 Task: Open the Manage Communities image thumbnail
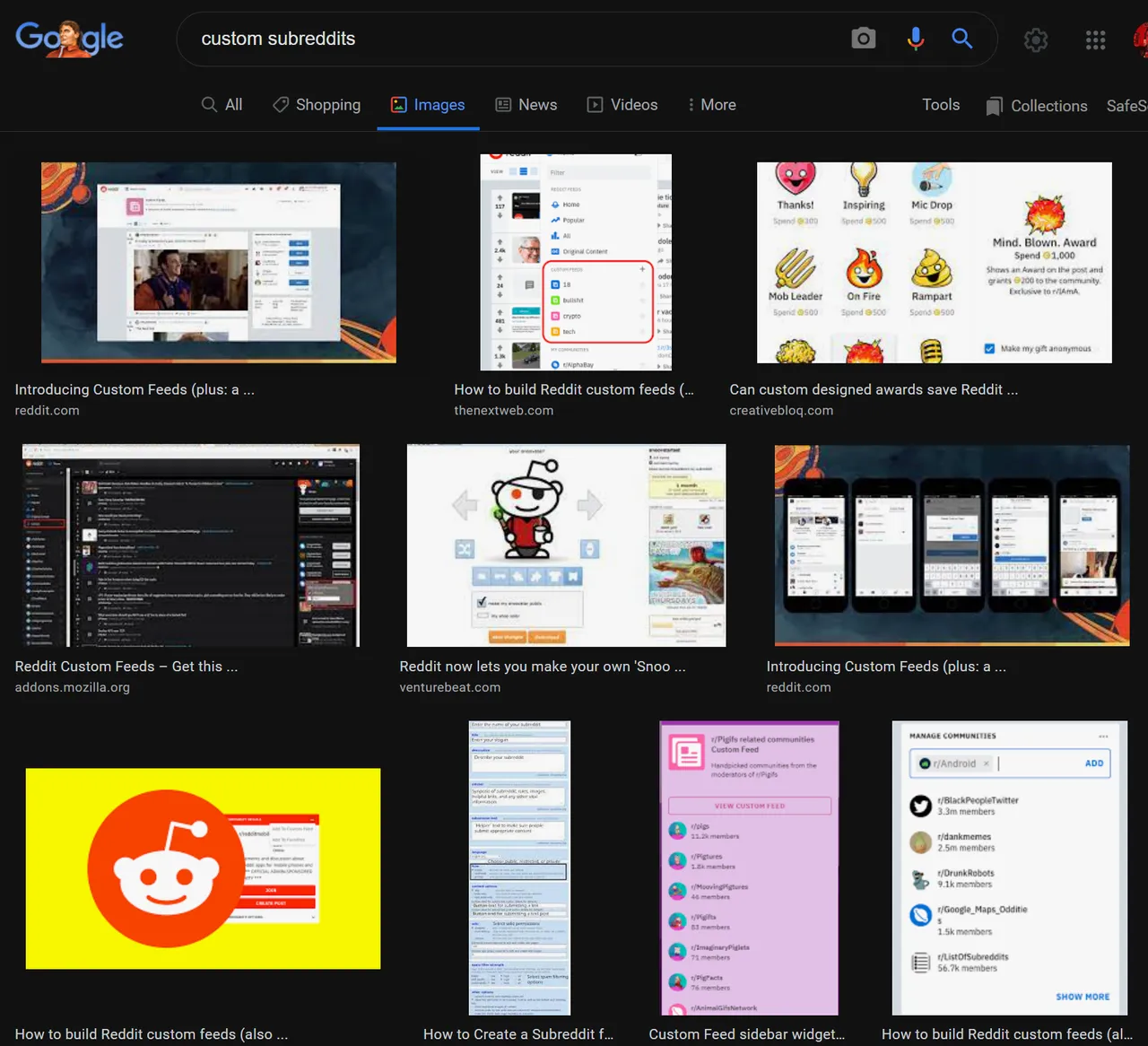pyautogui.click(x=1010, y=868)
